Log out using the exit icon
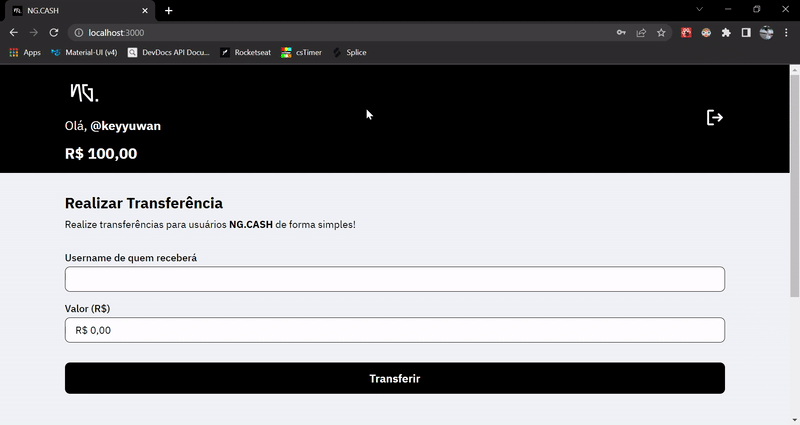The height and width of the screenshot is (425, 800). [x=714, y=117]
